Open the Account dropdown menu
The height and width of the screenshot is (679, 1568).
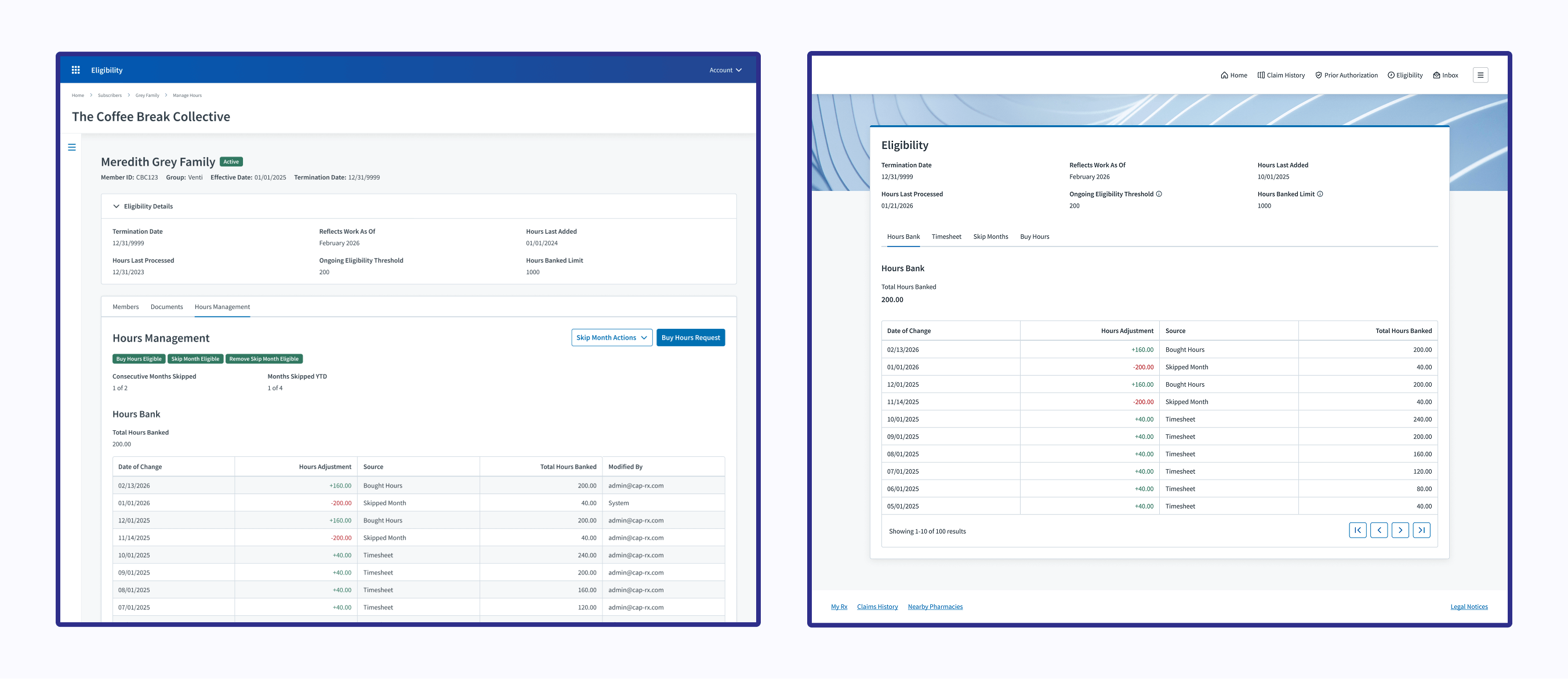(x=725, y=70)
